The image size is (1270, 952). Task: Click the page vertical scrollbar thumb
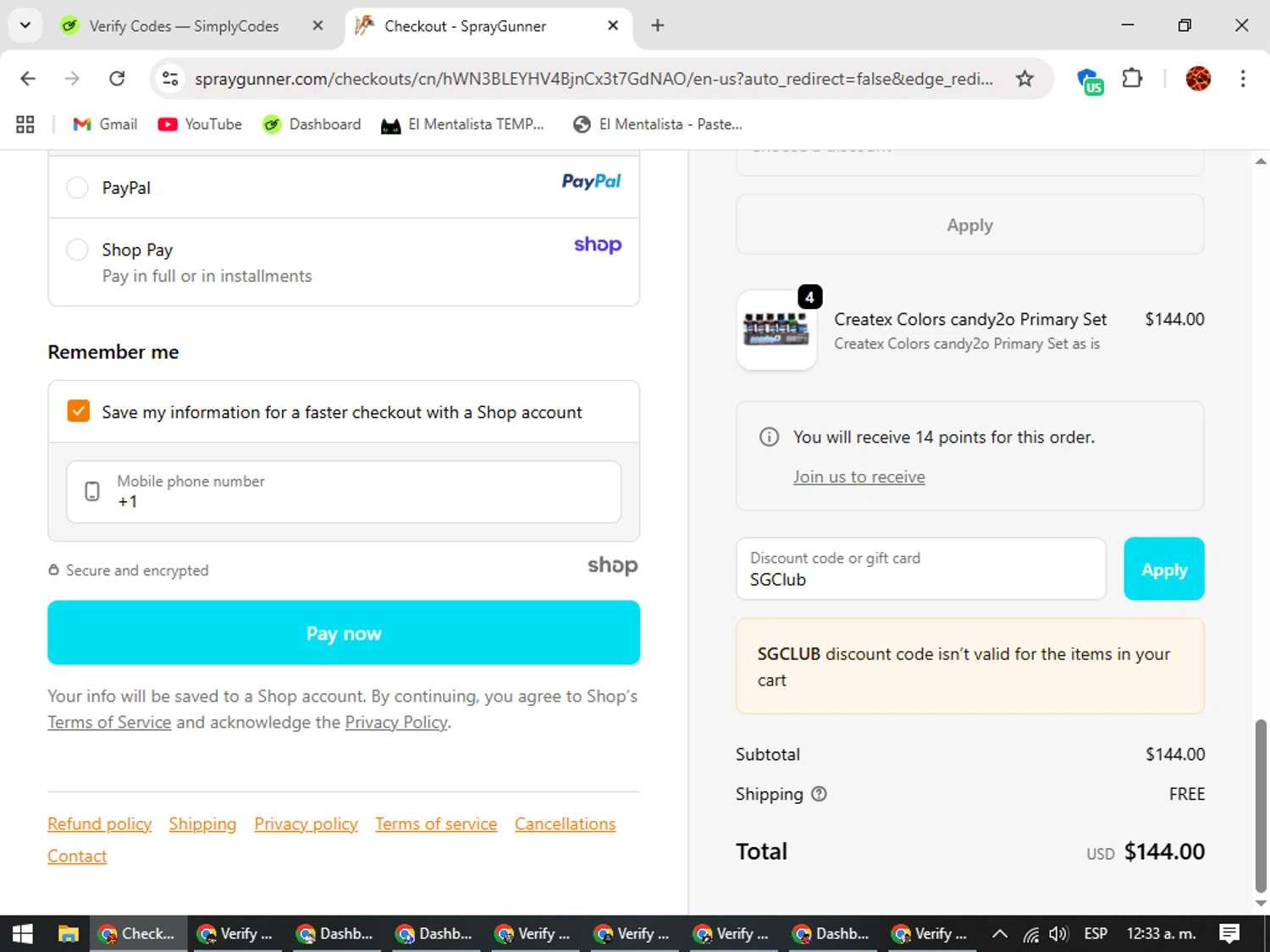1261,806
